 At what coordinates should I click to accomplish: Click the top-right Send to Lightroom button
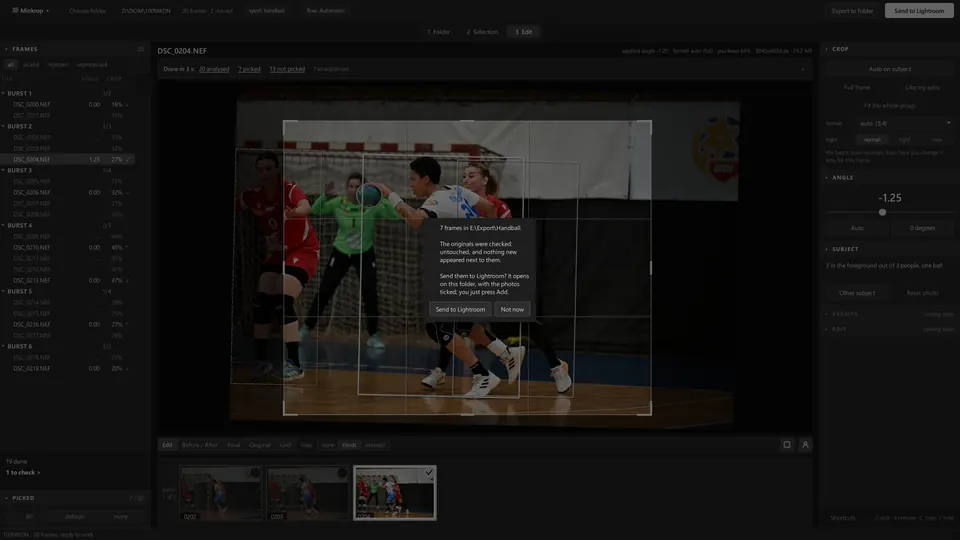pos(918,10)
